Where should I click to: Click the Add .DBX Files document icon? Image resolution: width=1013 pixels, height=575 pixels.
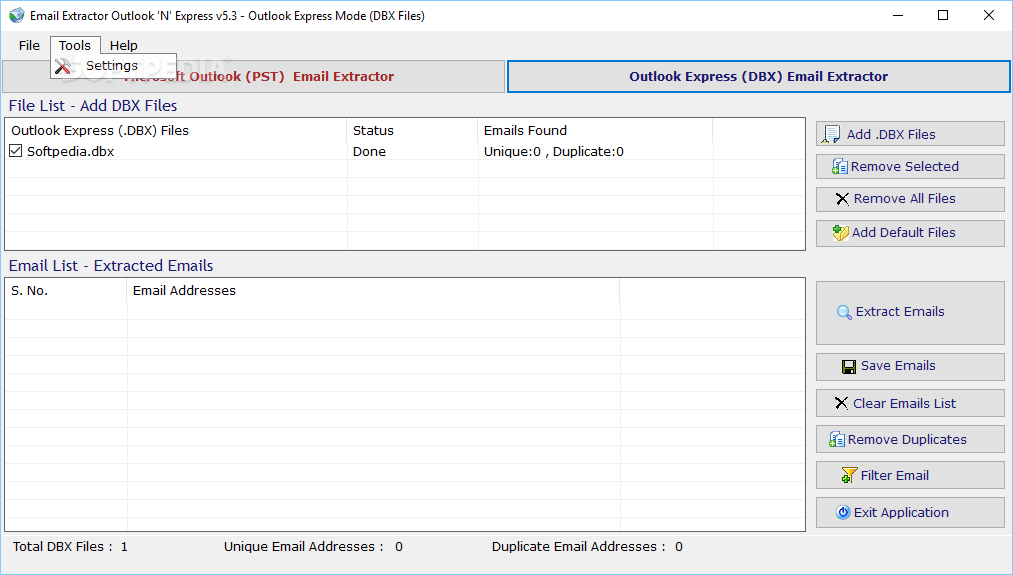click(831, 134)
